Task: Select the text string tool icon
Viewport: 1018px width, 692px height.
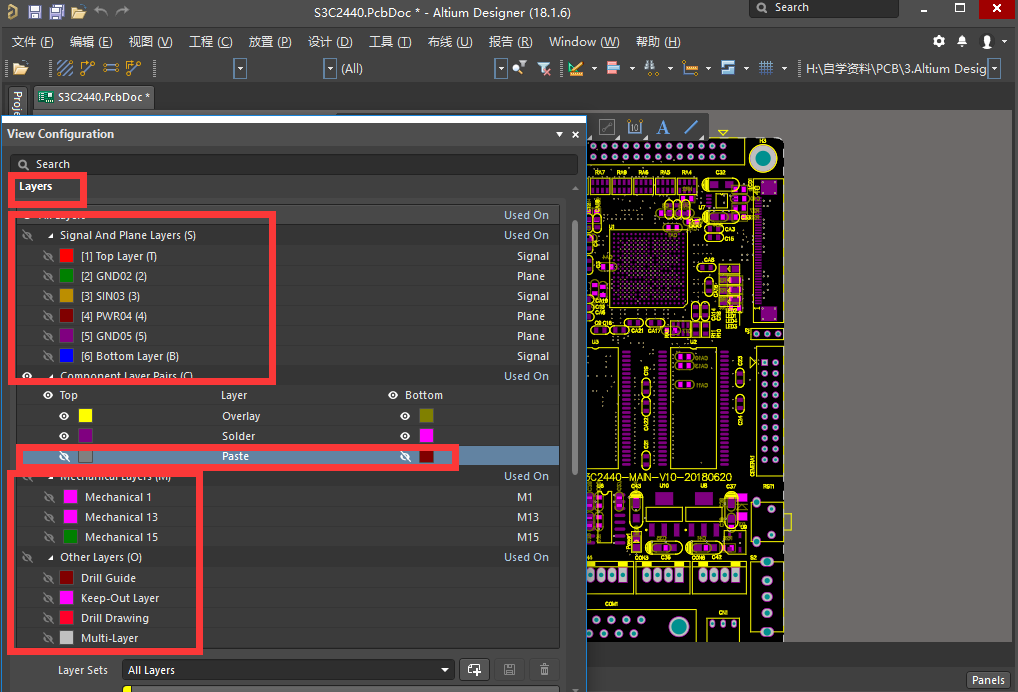Action: pos(663,127)
